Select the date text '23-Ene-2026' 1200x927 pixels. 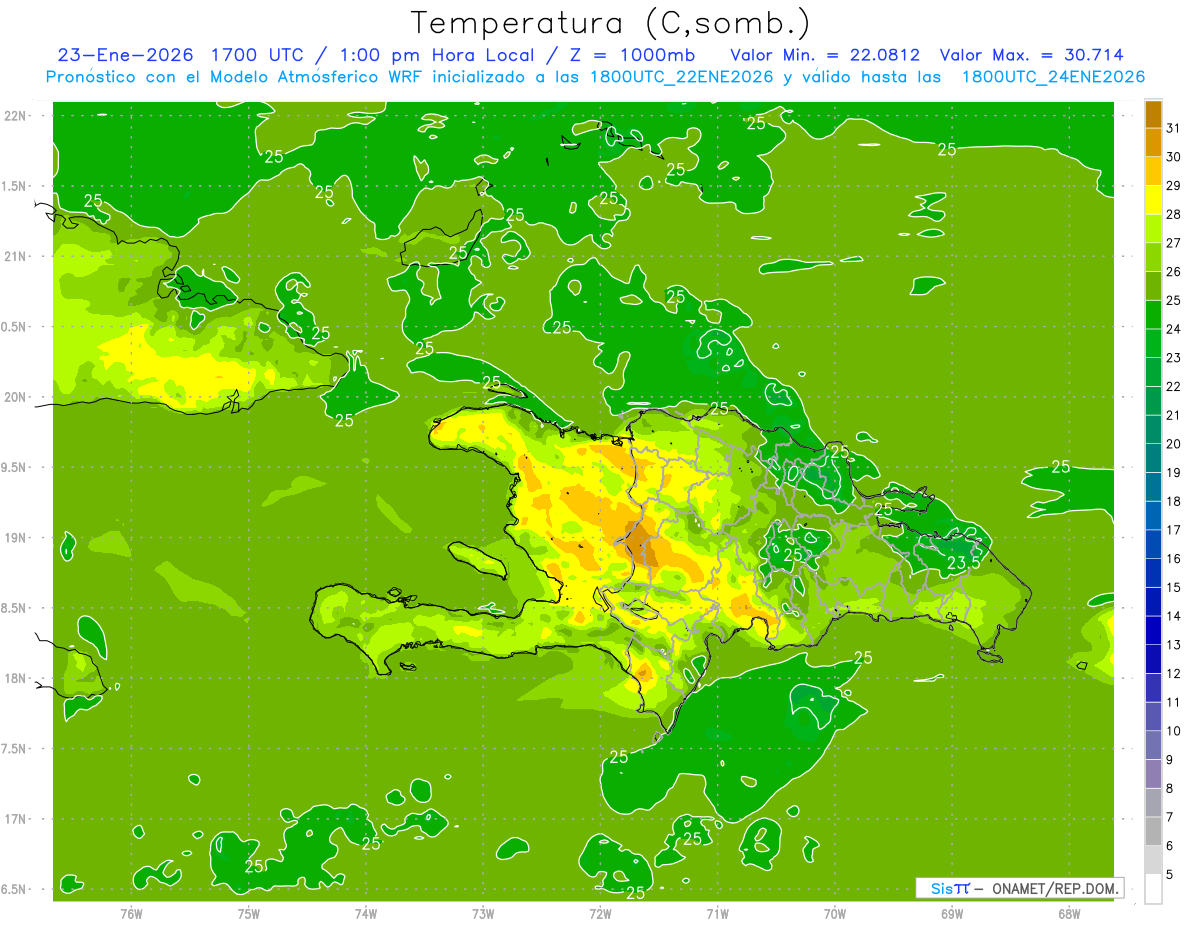(125, 55)
